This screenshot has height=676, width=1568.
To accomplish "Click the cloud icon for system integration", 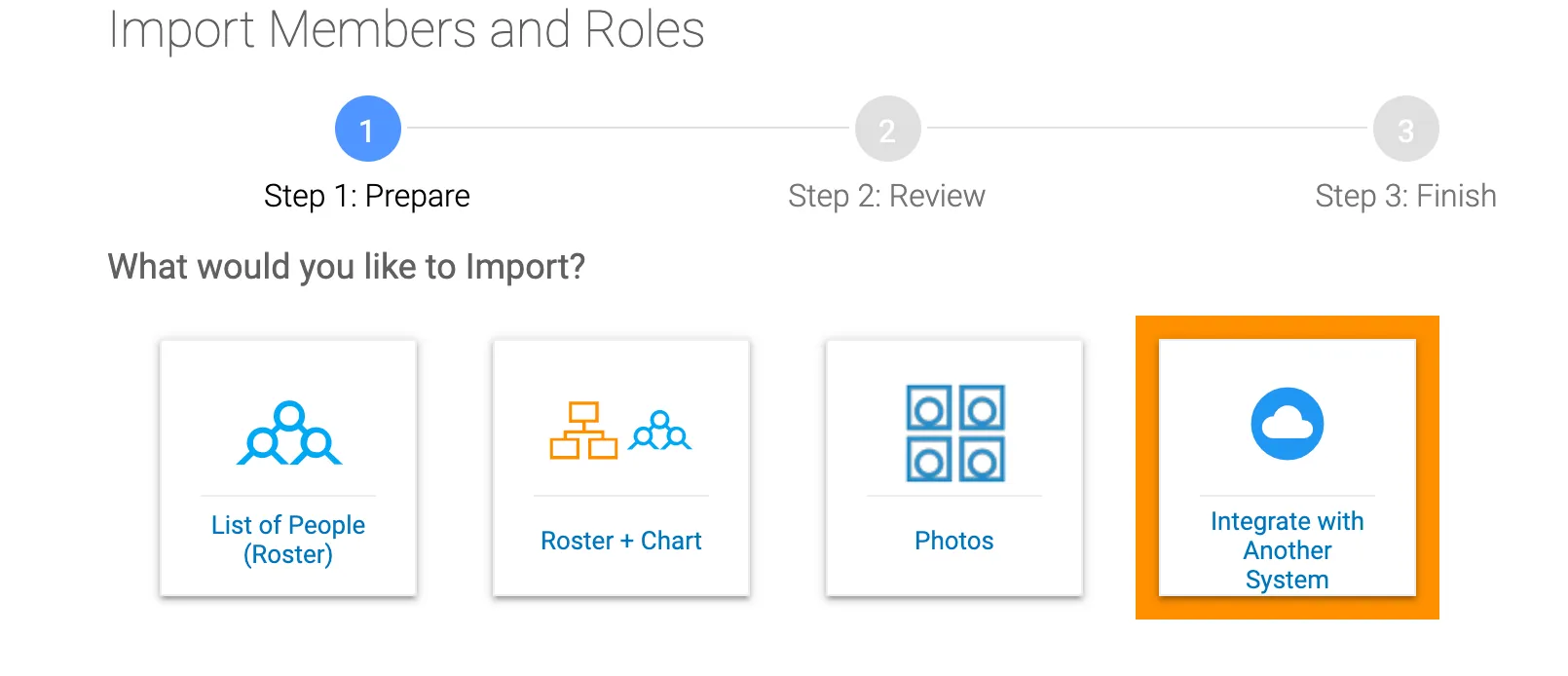I will pyautogui.click(x=1287, y=423).
